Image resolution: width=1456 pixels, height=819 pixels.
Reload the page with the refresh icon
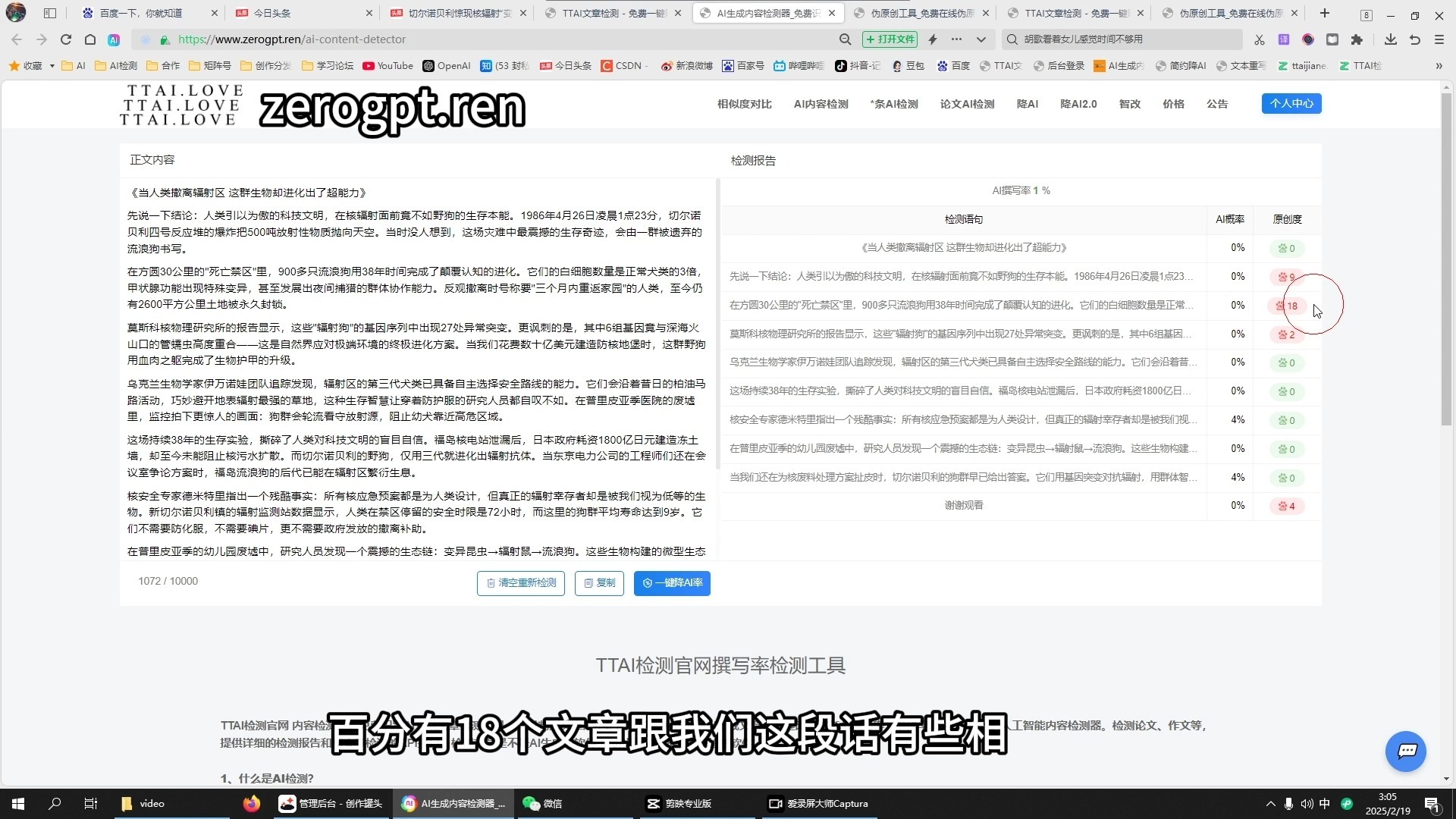66,39
